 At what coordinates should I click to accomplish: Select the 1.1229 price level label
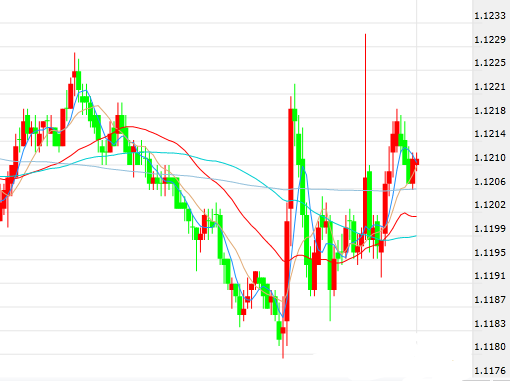coord(490,39)
